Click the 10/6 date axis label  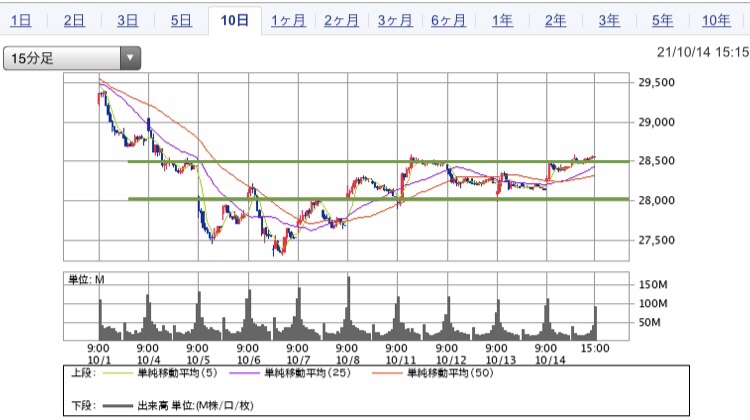[x=249, y=360]
